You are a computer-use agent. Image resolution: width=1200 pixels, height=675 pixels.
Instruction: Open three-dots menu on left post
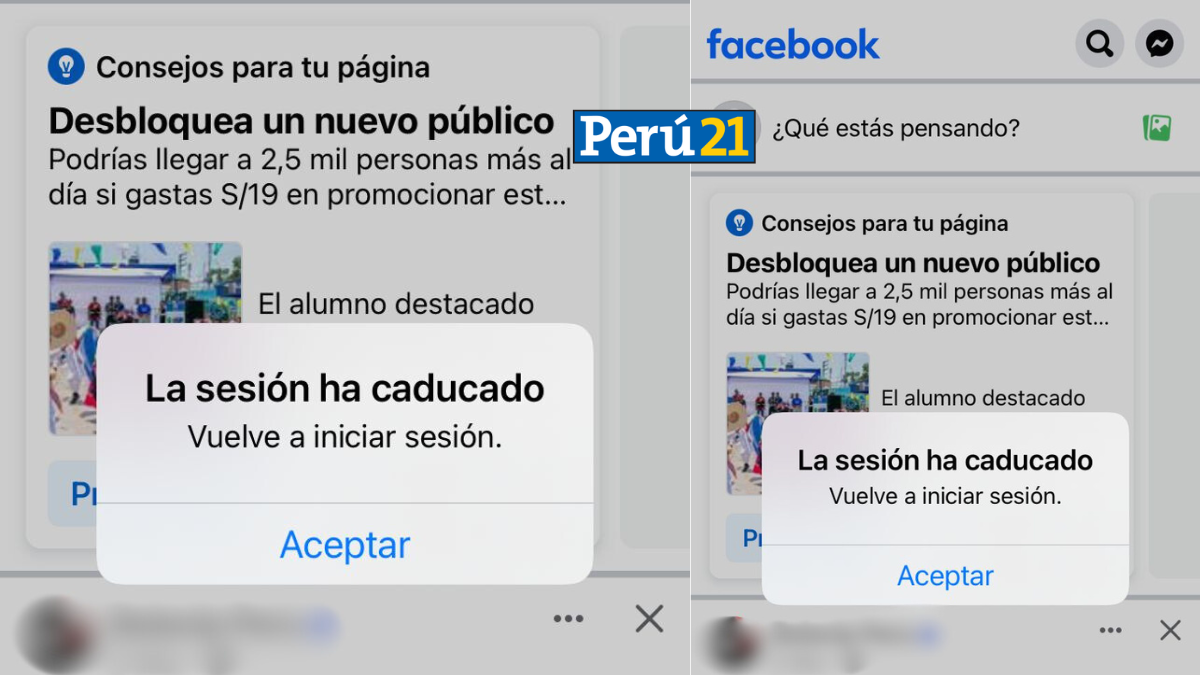(568, 619)
